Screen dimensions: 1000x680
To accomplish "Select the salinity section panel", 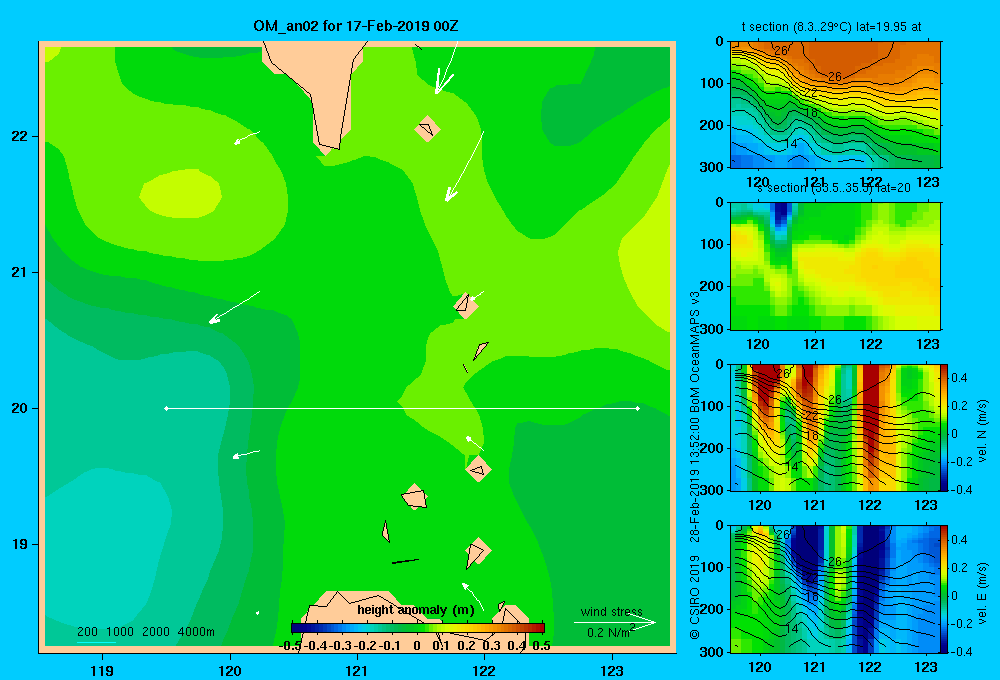I will click(x=835, y=266).
